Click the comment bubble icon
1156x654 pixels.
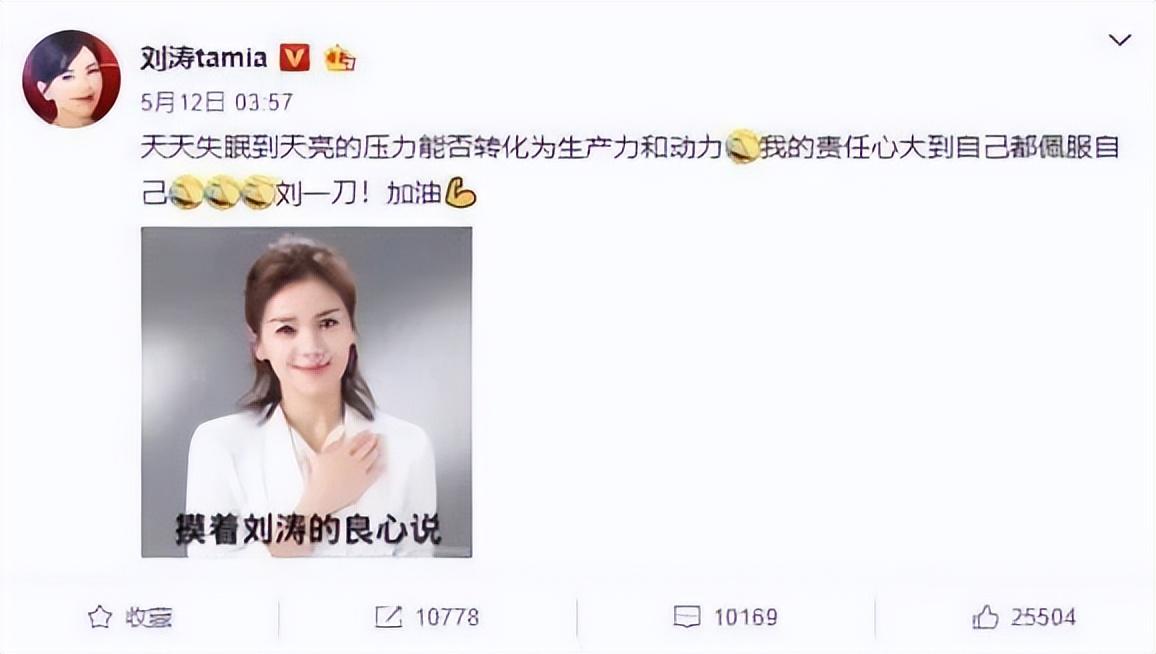click(x=687, y=617)
